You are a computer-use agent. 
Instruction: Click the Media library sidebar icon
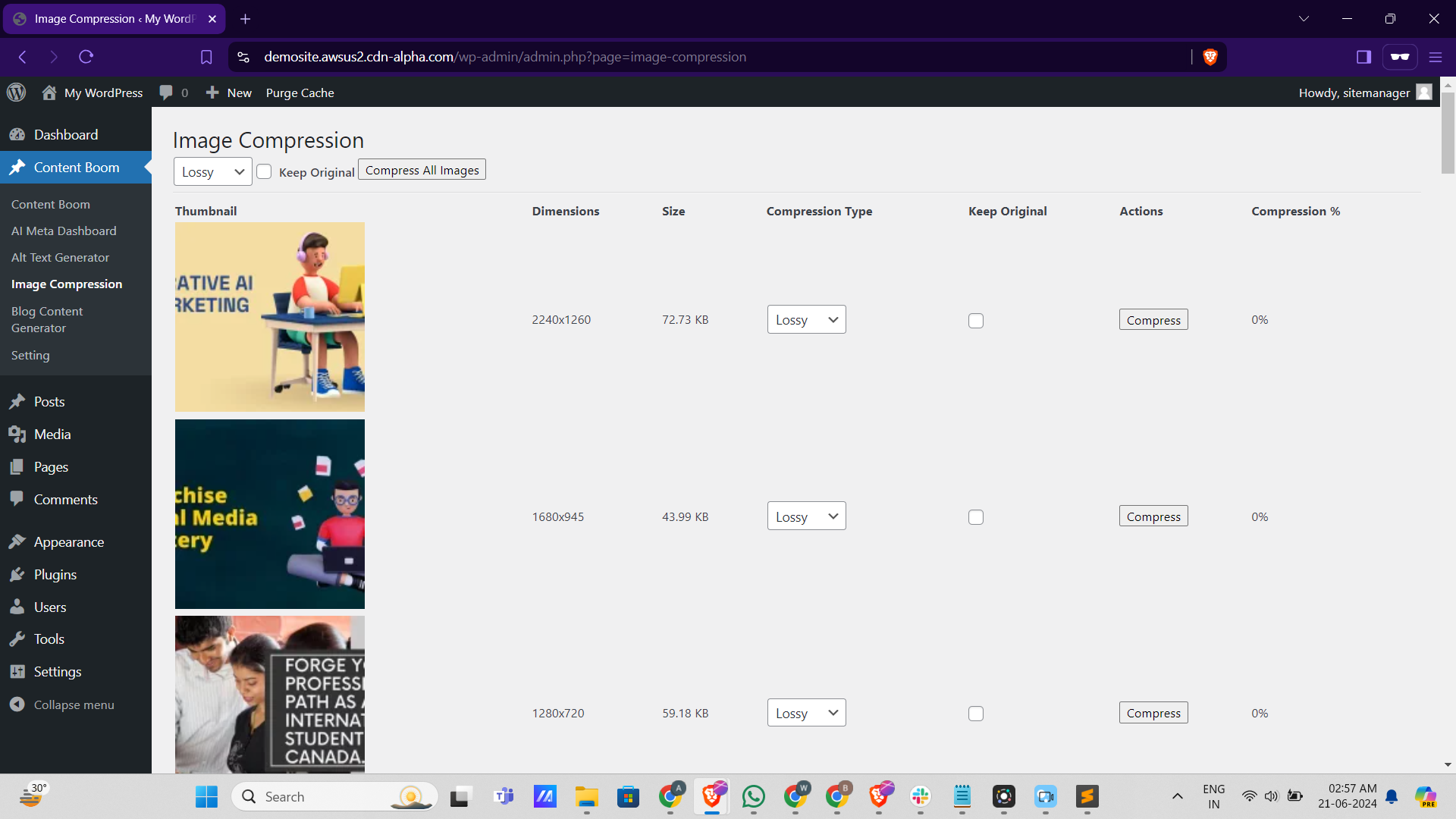point(18,434)
